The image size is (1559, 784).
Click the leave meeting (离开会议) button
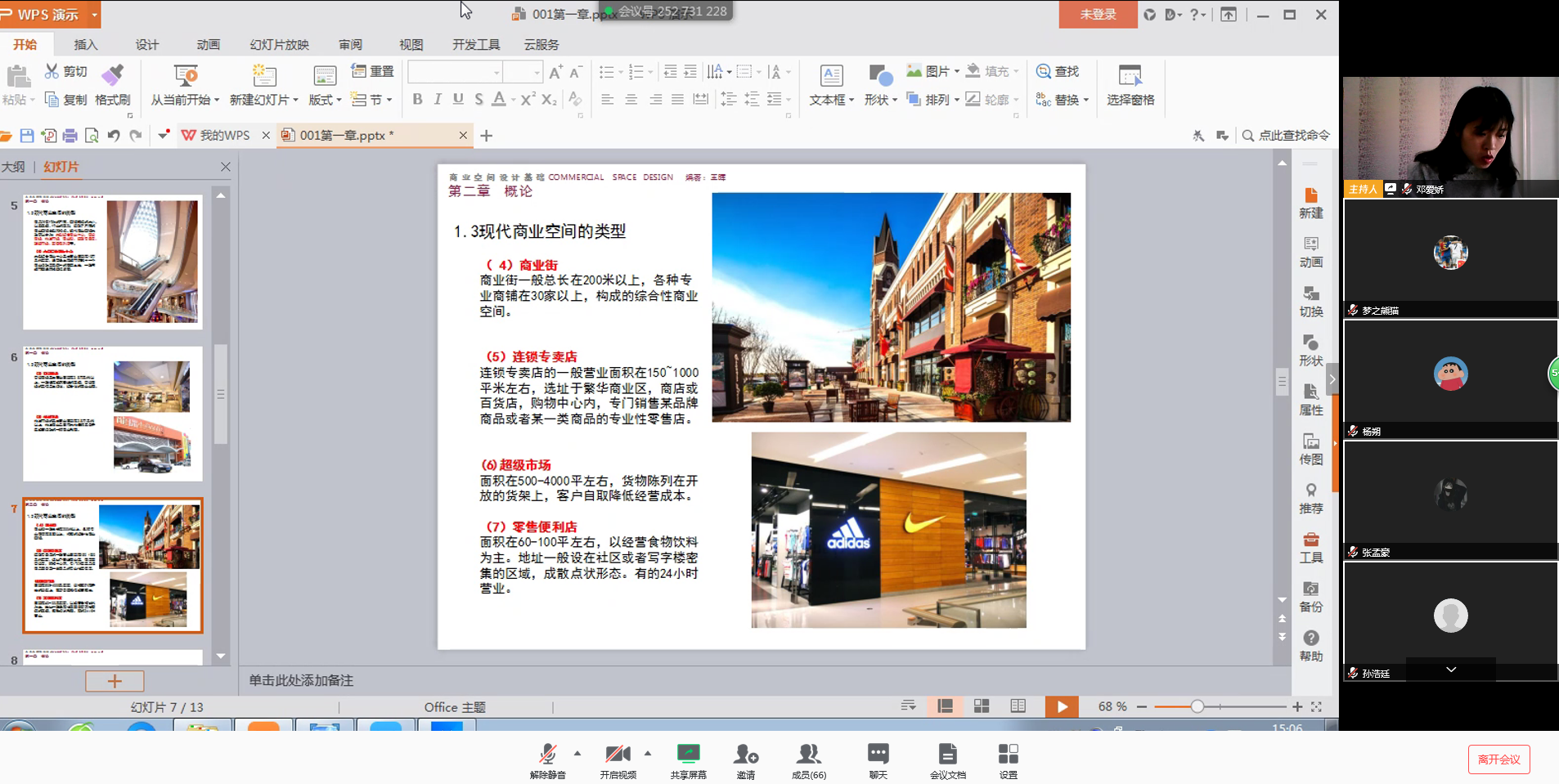tap(1498, 759)
